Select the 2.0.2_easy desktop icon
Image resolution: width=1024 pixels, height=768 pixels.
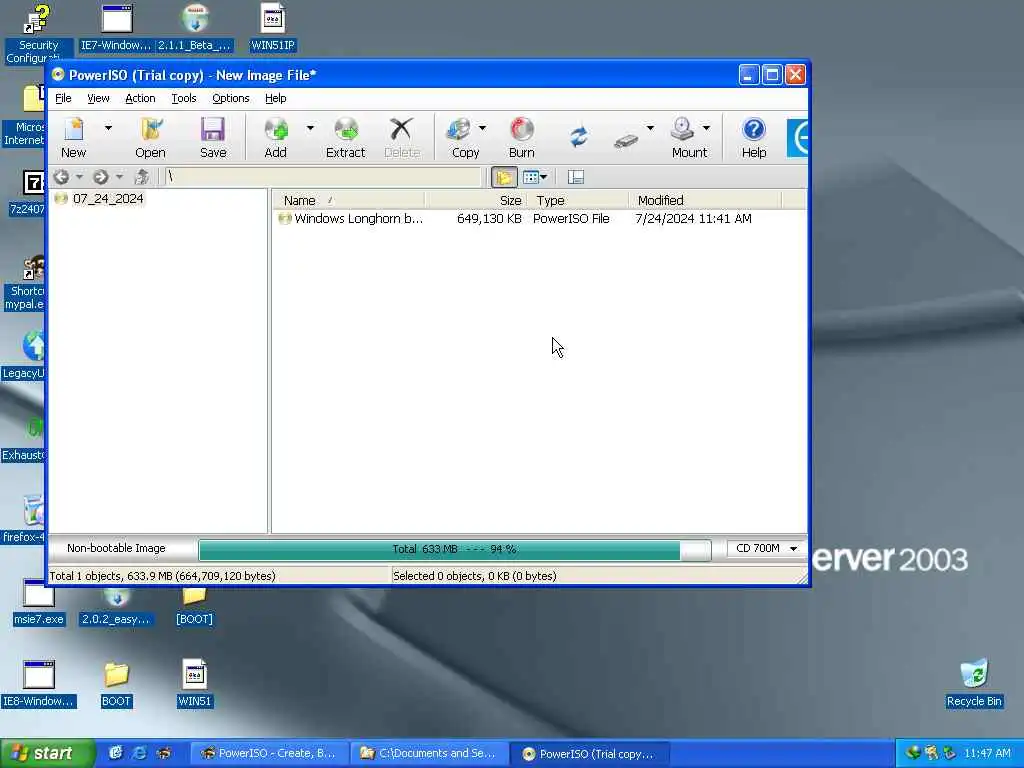[x=116, y=606]
